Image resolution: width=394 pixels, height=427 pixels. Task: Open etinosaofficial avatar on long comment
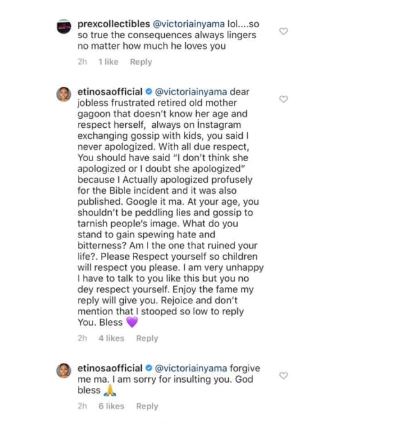pos(64,94)
